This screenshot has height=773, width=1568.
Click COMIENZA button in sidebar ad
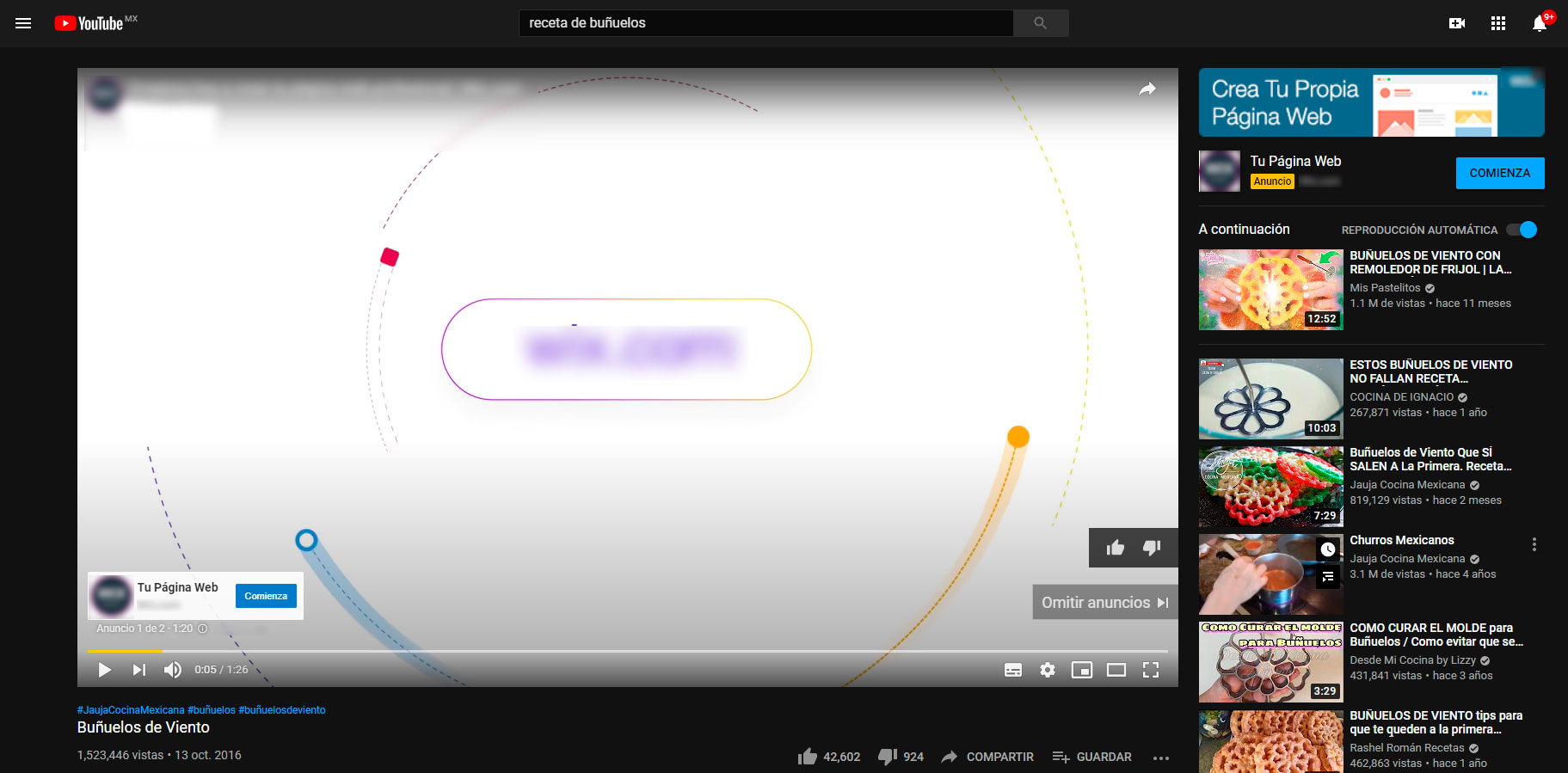(x=1500, y=173)
